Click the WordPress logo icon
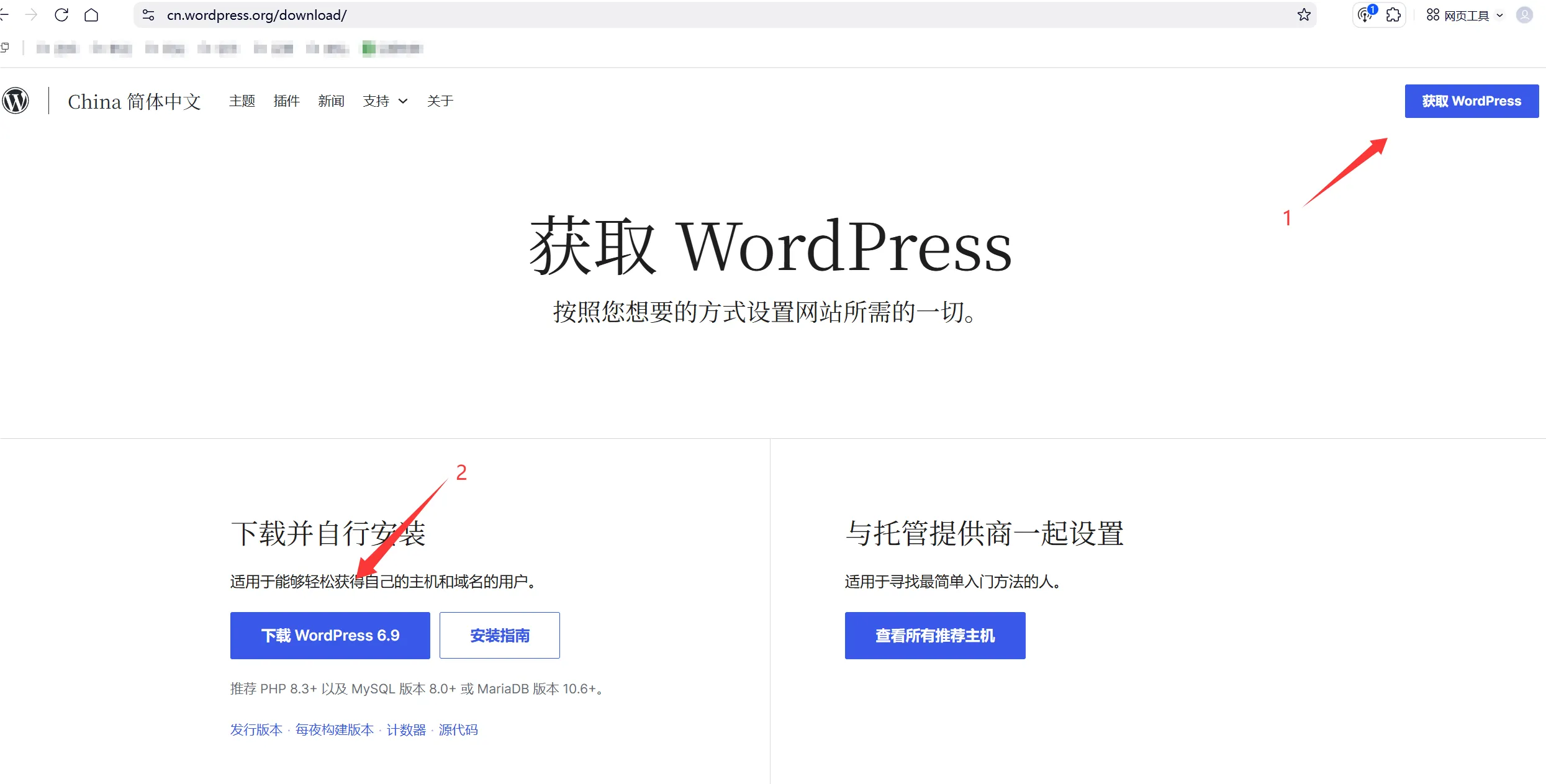Screen dimensions: 1546x784 pyautogui.click(x=16, y=101)
